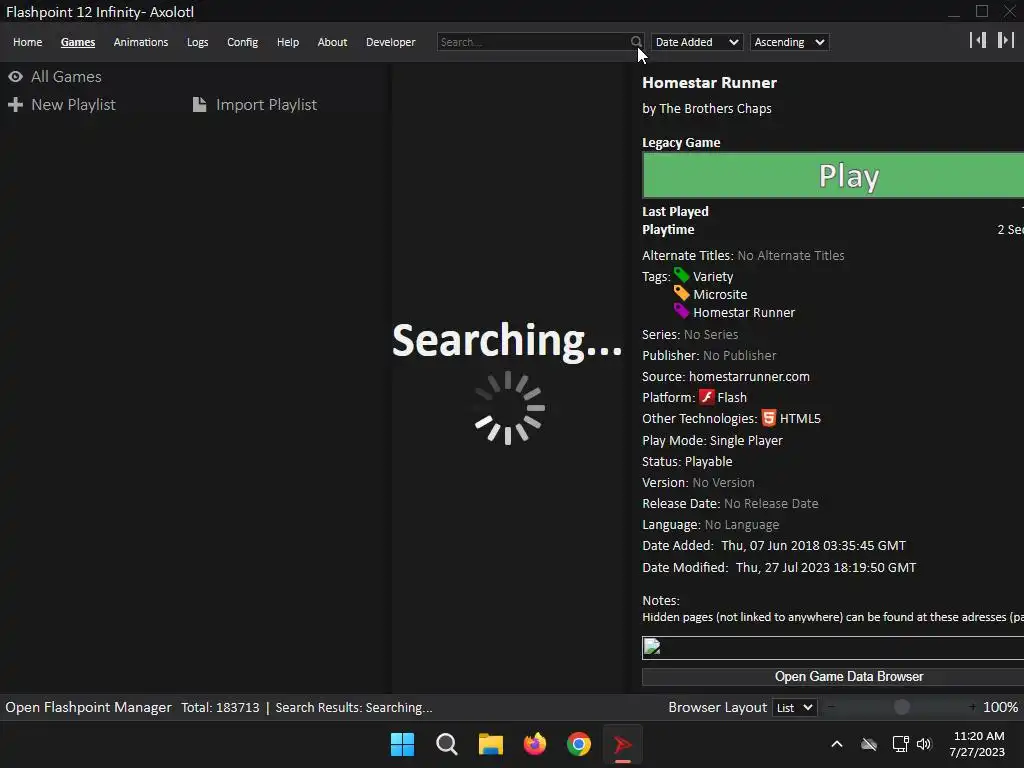1024x768 pixels.
Task: Click the Homestar Runner game title
Action: coord(709,83)
